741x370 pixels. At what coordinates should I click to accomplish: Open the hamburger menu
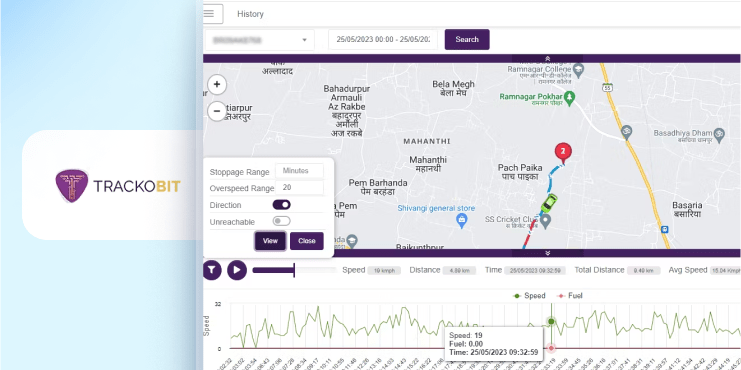[209, 14]
